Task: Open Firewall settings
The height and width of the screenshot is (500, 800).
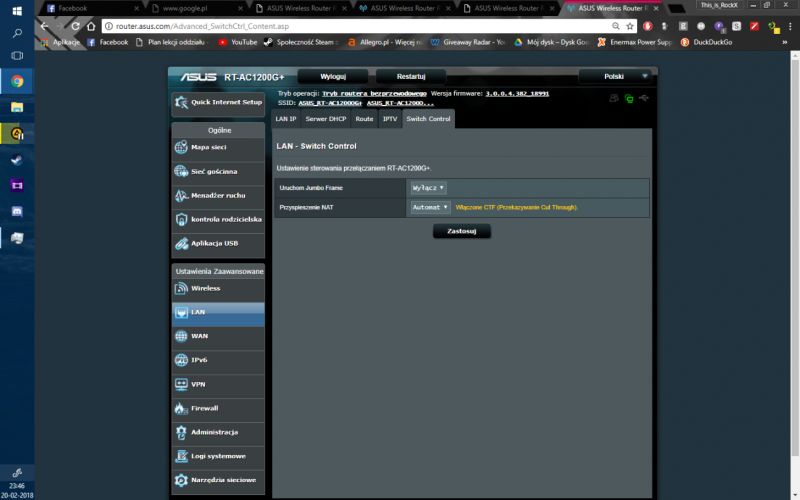Action: (218, 408)
